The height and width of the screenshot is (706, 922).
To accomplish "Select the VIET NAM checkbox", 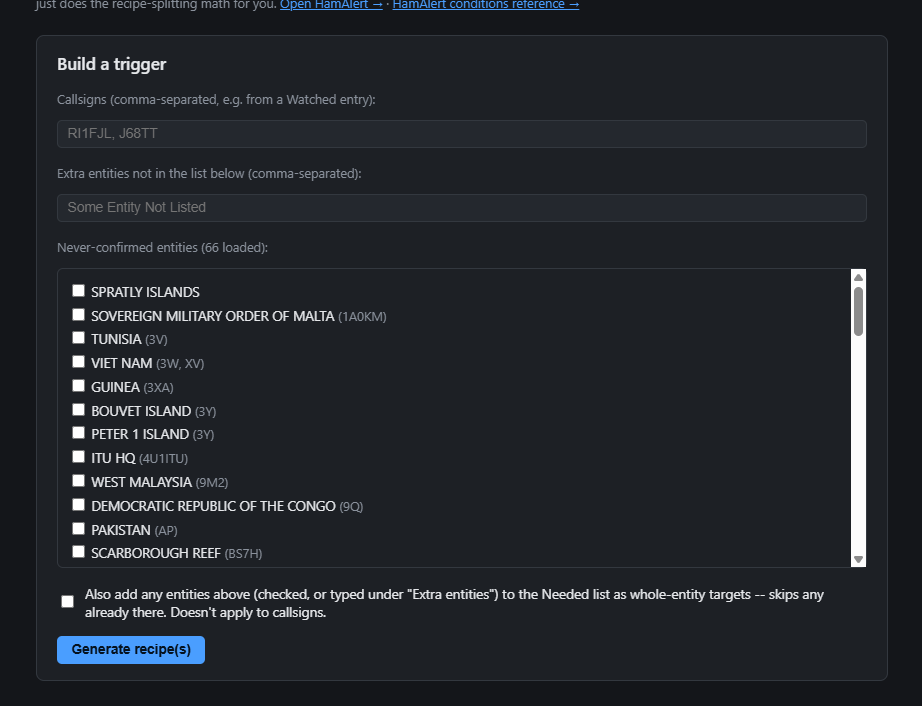I will click(x=78, y=362).
